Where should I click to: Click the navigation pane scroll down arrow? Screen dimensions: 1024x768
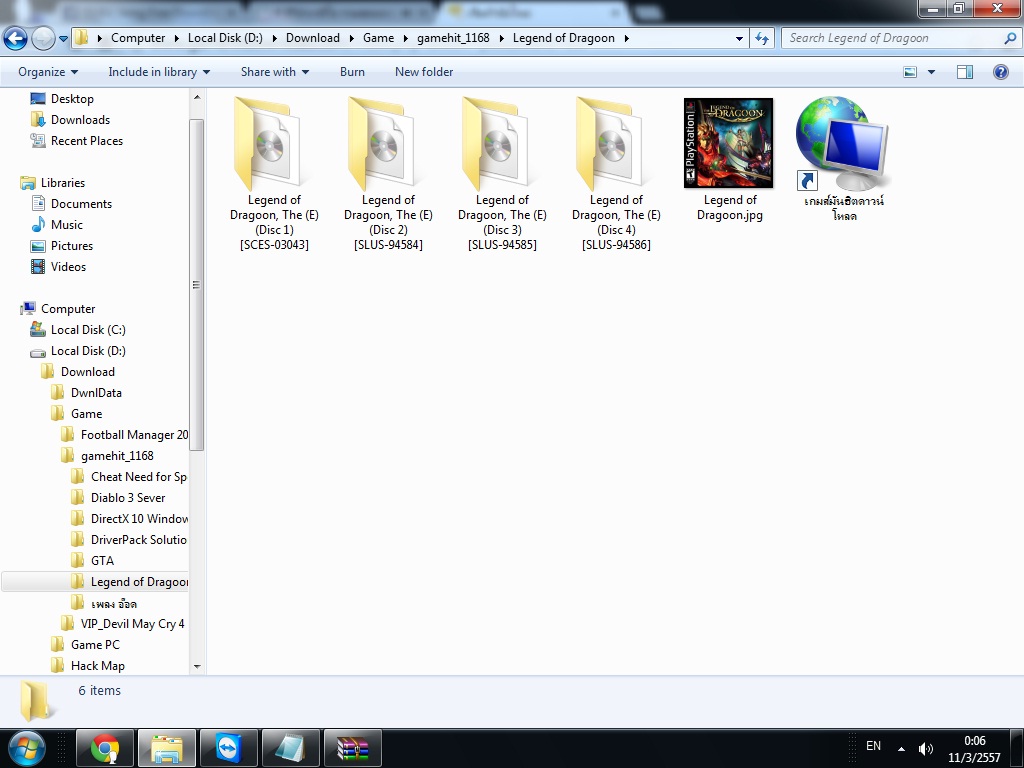pyautogui.click(x=197, y=666)
